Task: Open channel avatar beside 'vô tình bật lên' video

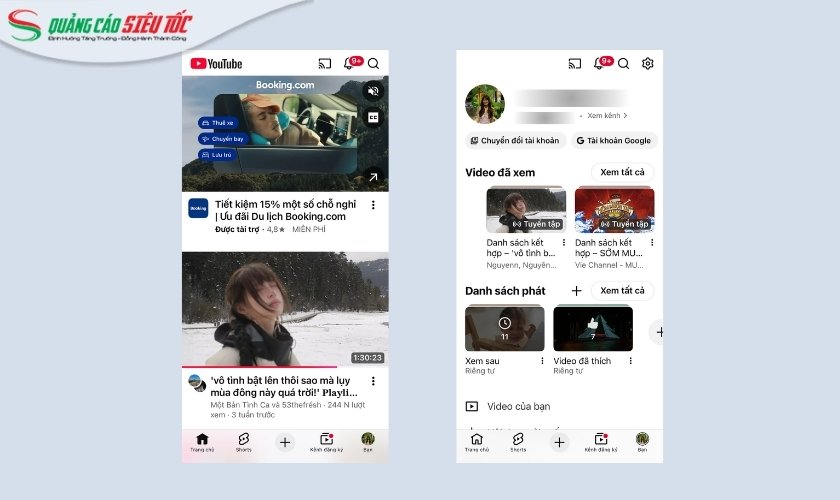Action: coord(197,383)
